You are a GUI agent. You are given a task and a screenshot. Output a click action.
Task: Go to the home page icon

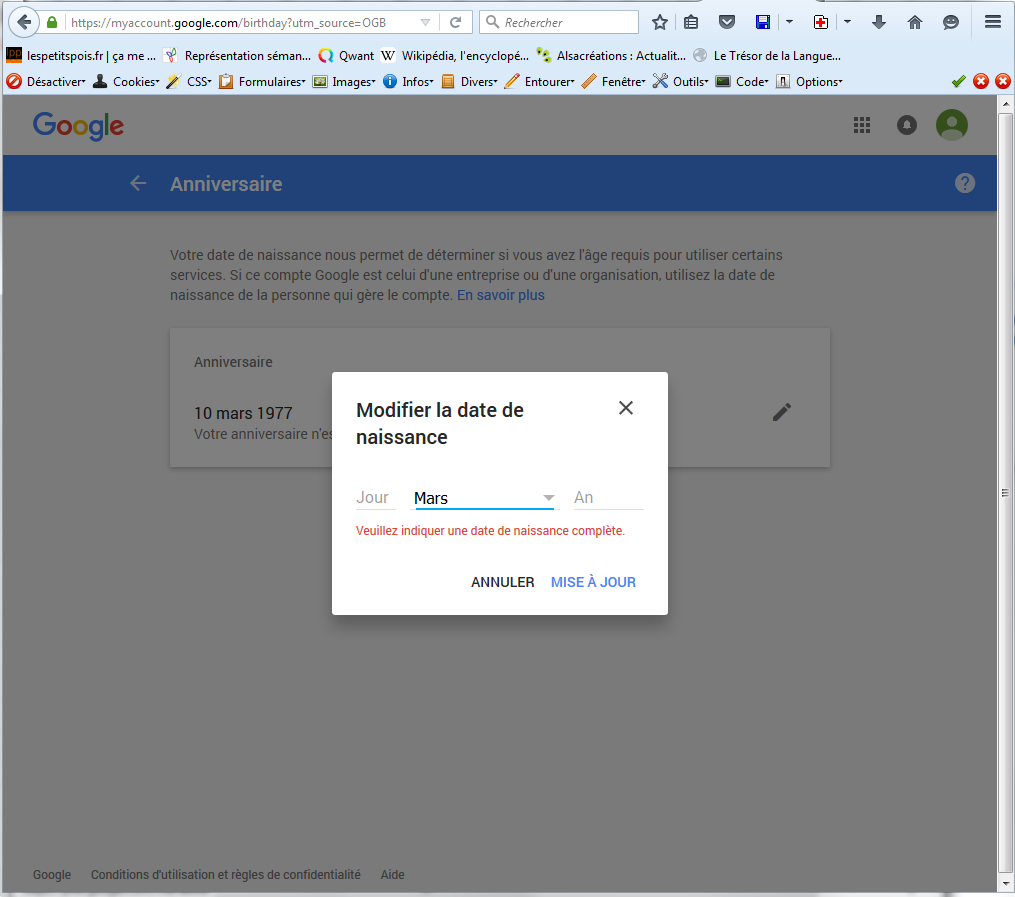coord(915,23)
